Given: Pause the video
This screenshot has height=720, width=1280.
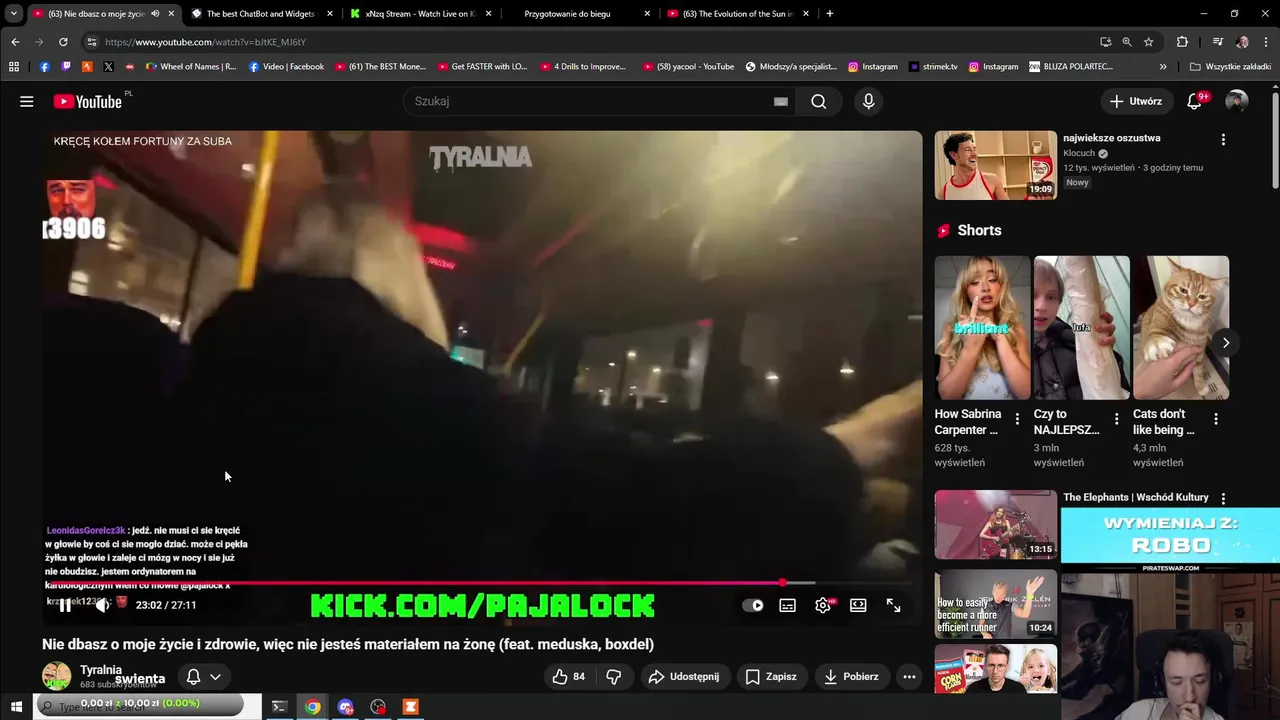Looking at the screenshot, I should 65,605.
